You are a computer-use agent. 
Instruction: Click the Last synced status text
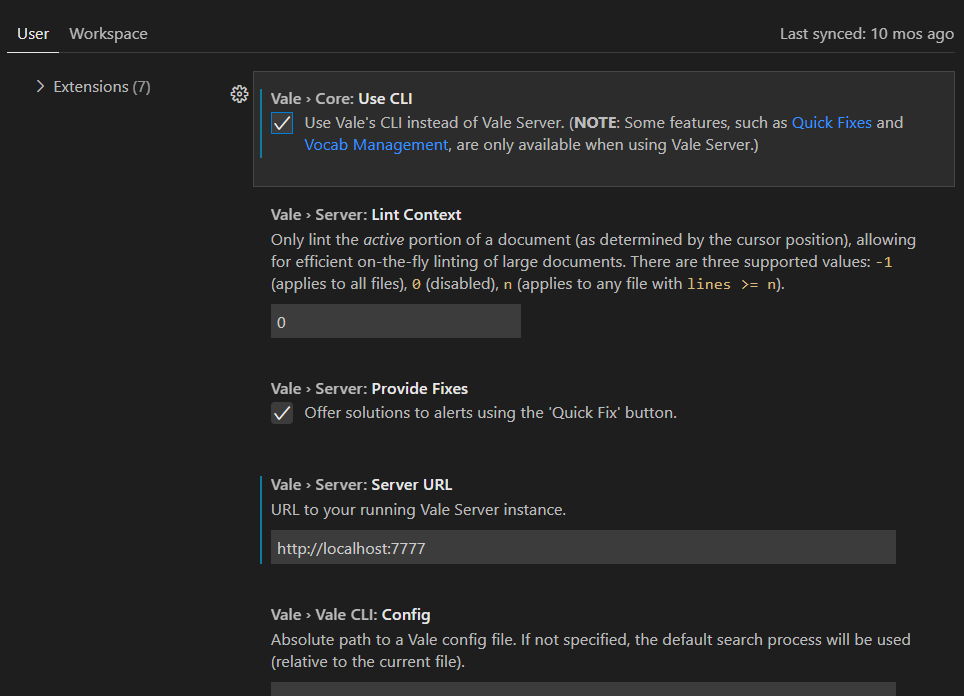(x=866, y=33)
